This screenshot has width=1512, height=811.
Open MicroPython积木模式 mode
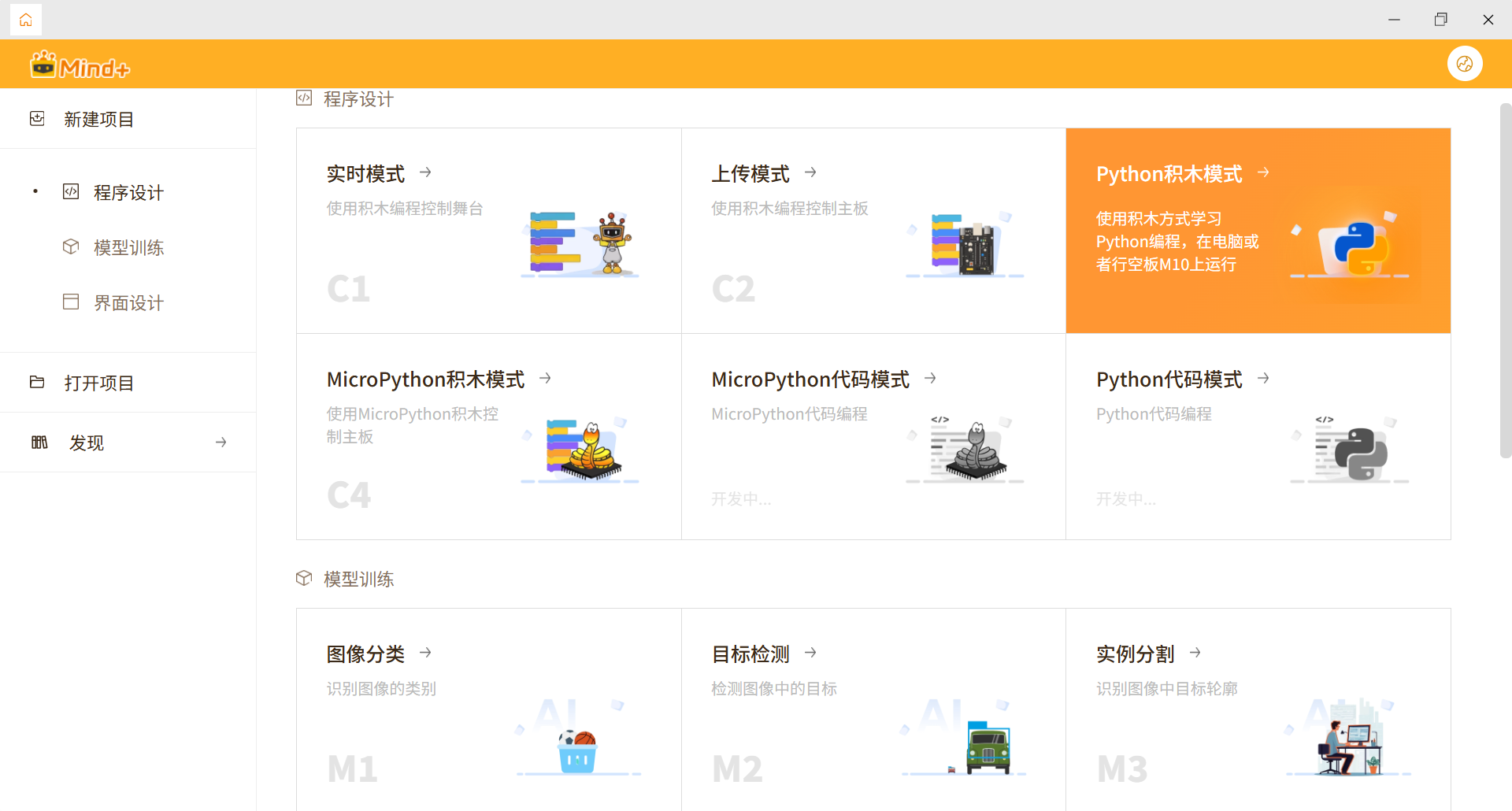[x=425, y=380]
